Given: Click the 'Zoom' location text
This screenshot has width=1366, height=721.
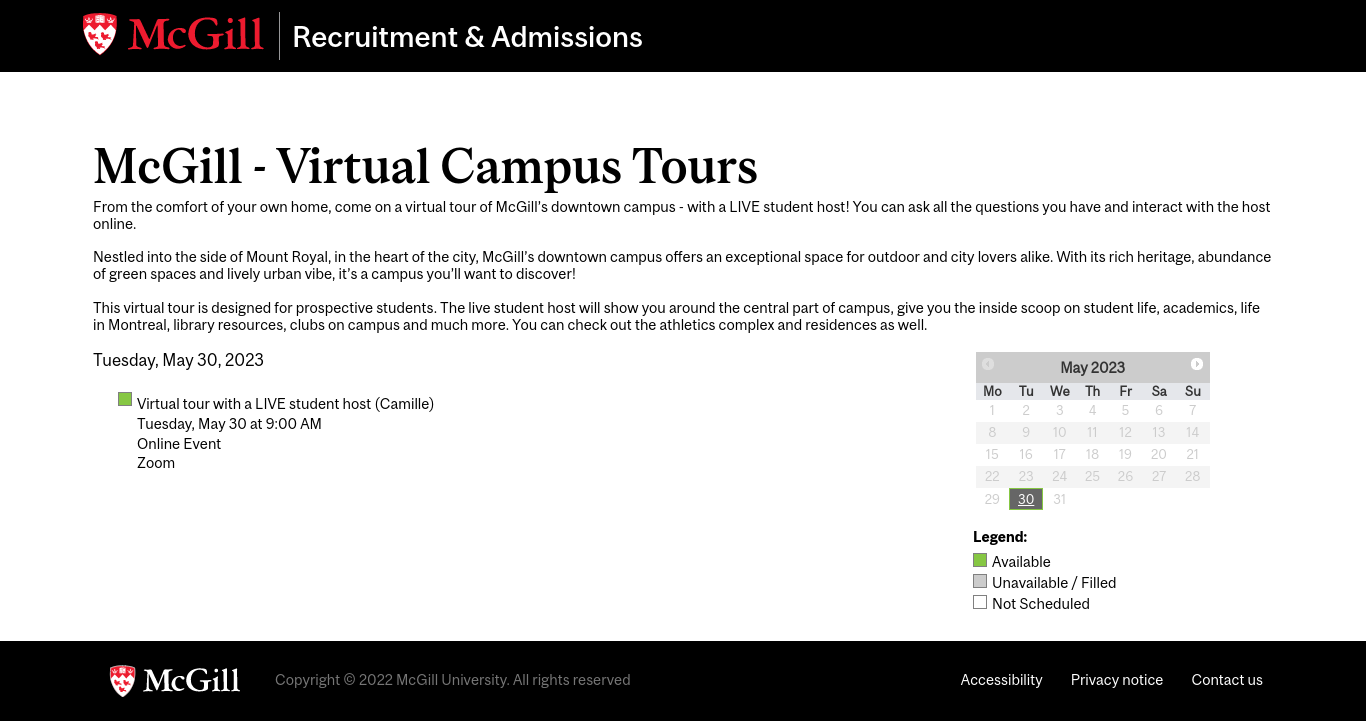Looking at the screenshot, I should (x=156, y=463).
